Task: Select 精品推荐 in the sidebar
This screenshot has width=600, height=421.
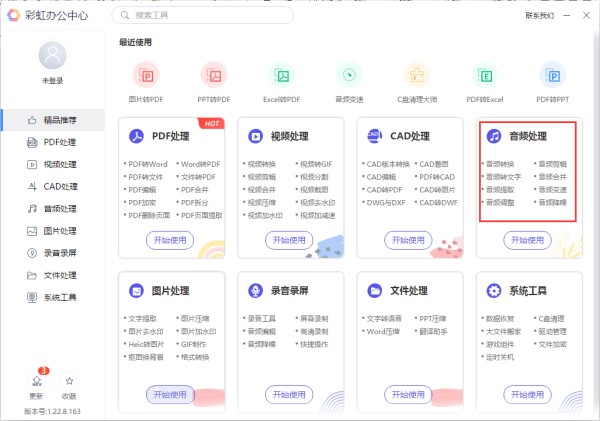Action: pyautogui.click(x=52, y=120)
